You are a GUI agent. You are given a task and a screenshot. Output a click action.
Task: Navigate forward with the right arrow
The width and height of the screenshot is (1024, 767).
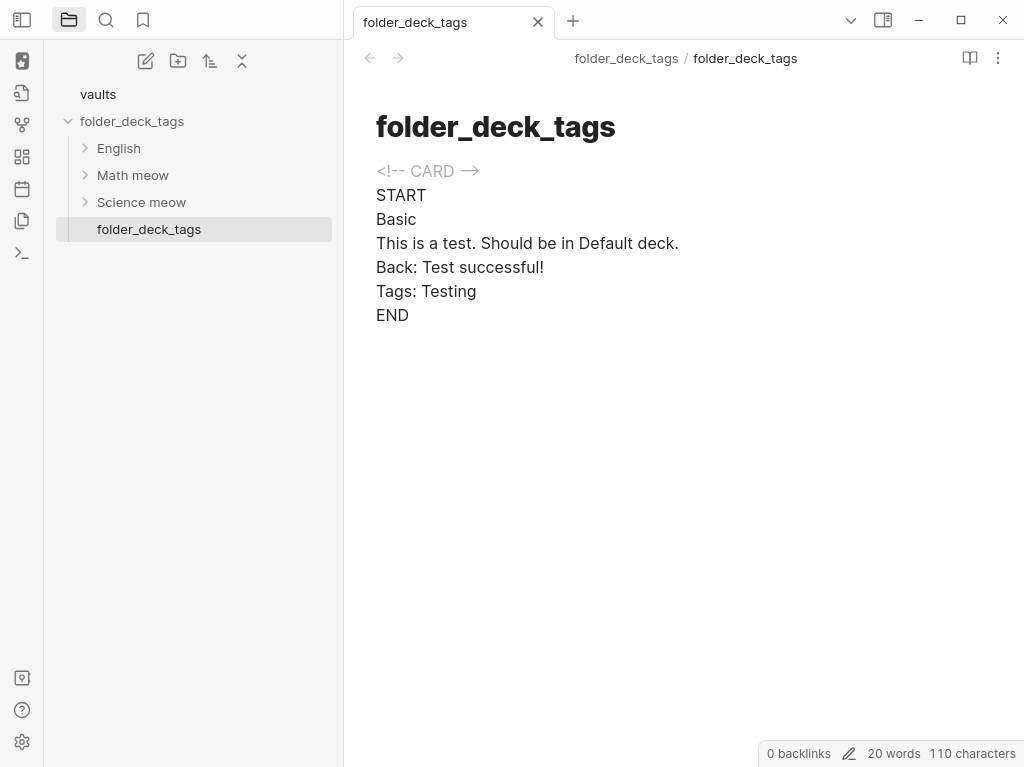[398, 58]
